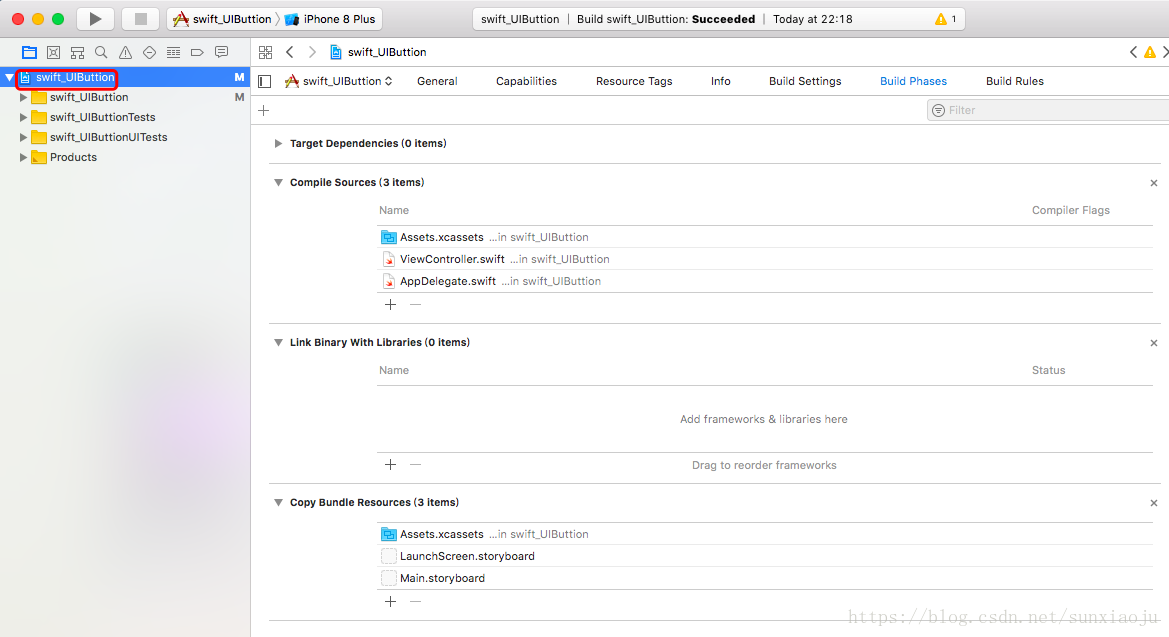This screenshot has width=1169, height=637.
Task: Remove selected file from Compile Sources
Action: tap(415, 304)
